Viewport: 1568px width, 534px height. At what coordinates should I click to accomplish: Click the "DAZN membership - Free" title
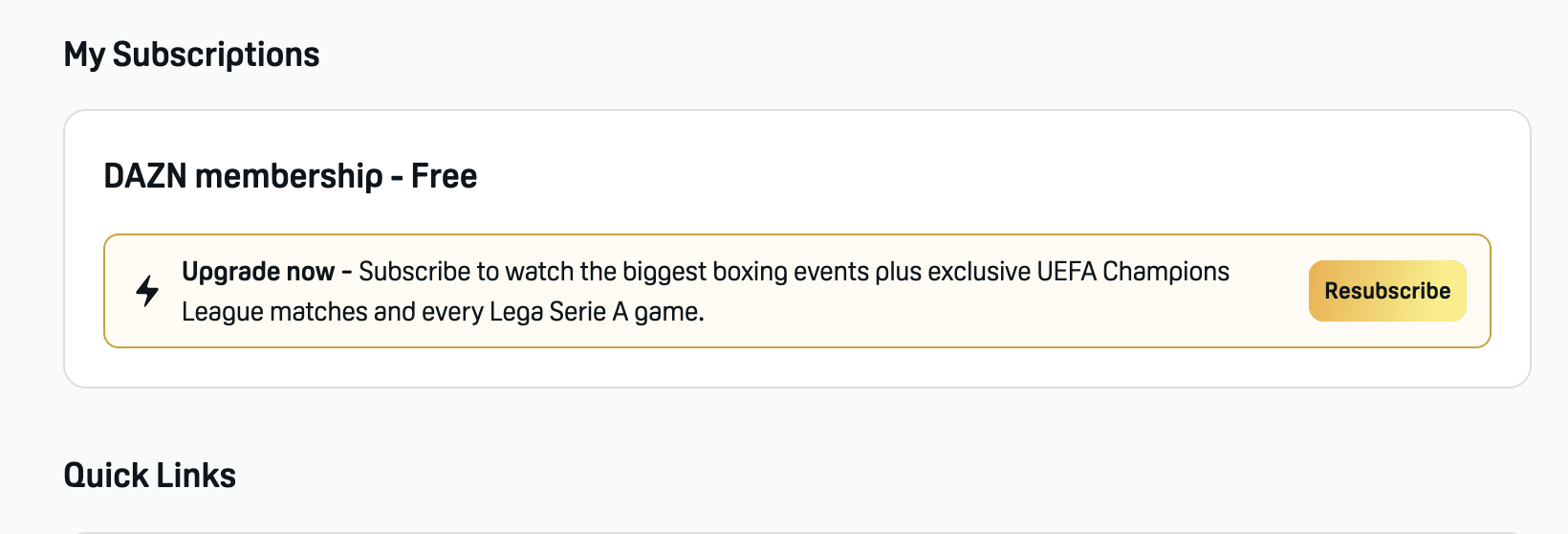click(291, 176)
